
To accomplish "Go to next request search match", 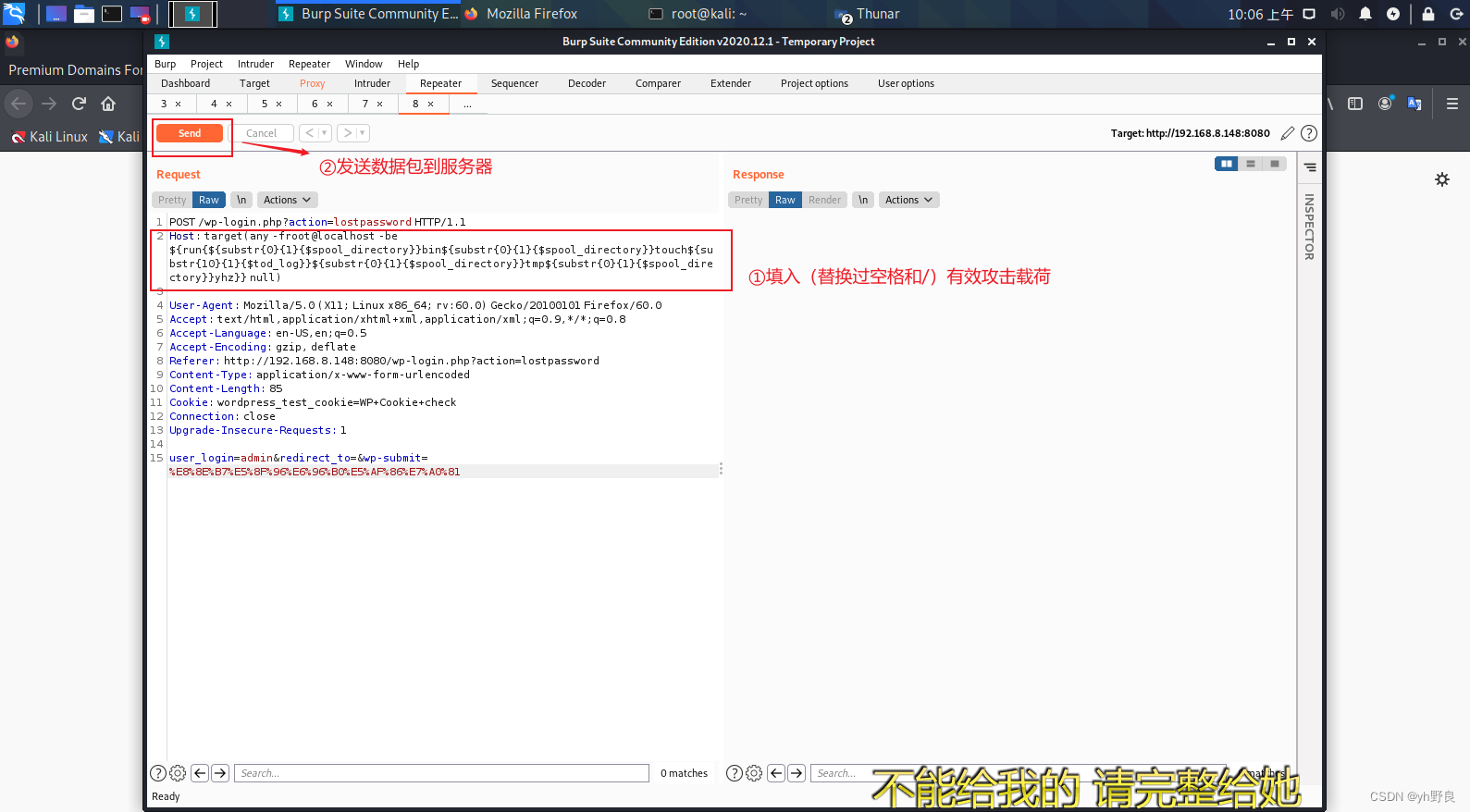I will (220, 773).
